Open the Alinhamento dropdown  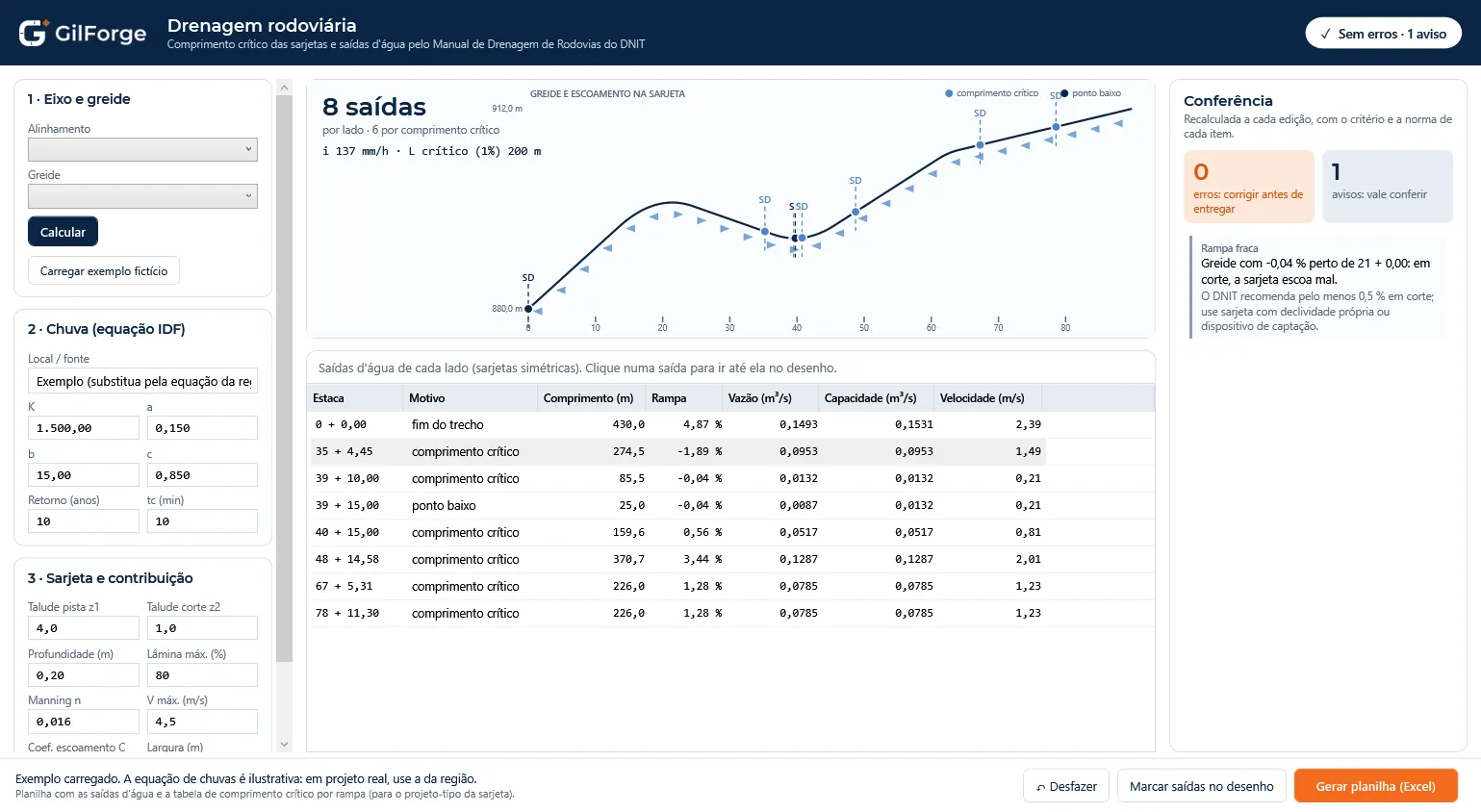(x=142, y=149)
